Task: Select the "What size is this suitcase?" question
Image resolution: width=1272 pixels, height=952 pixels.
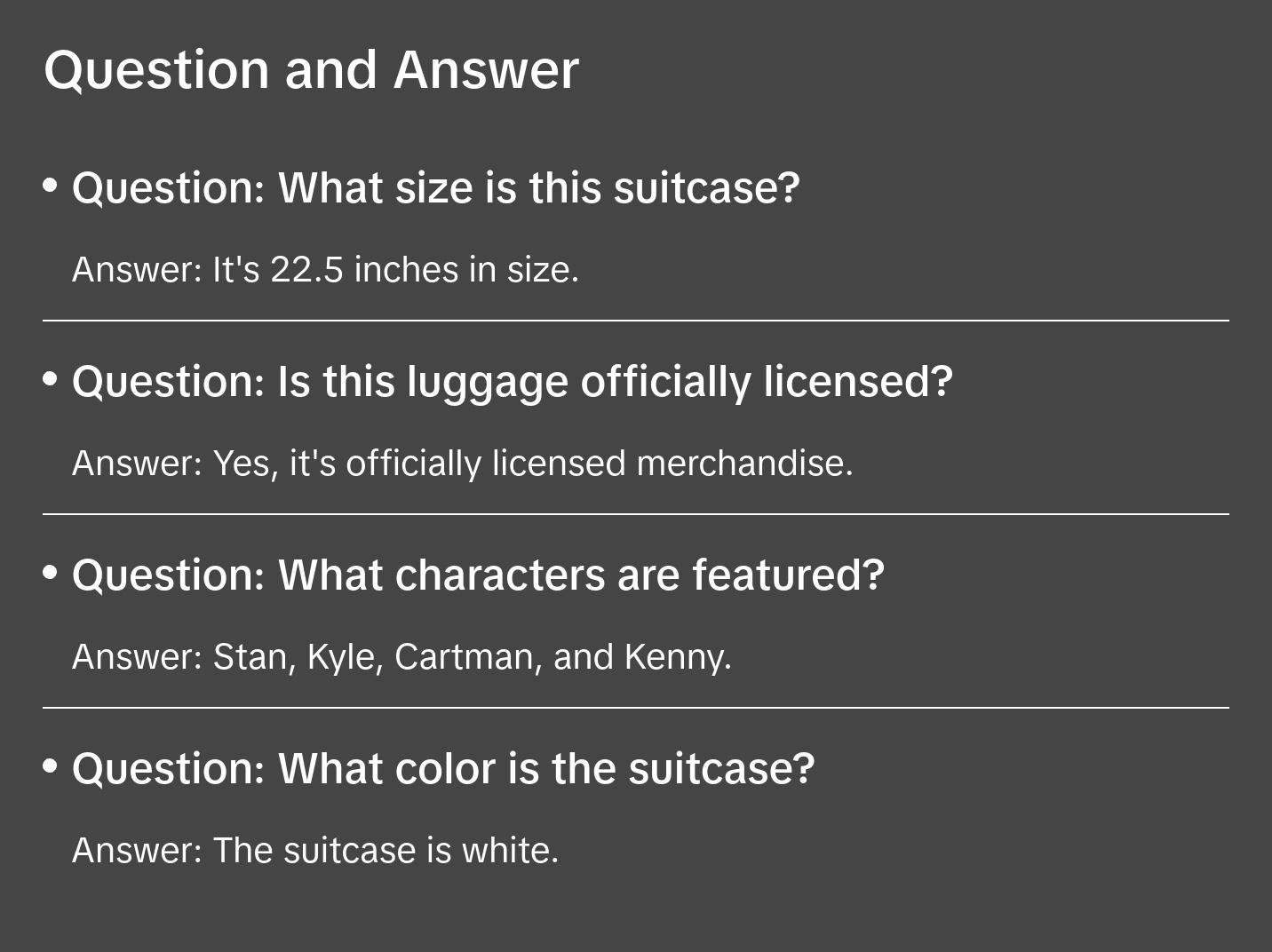Action: click(435, 188)
